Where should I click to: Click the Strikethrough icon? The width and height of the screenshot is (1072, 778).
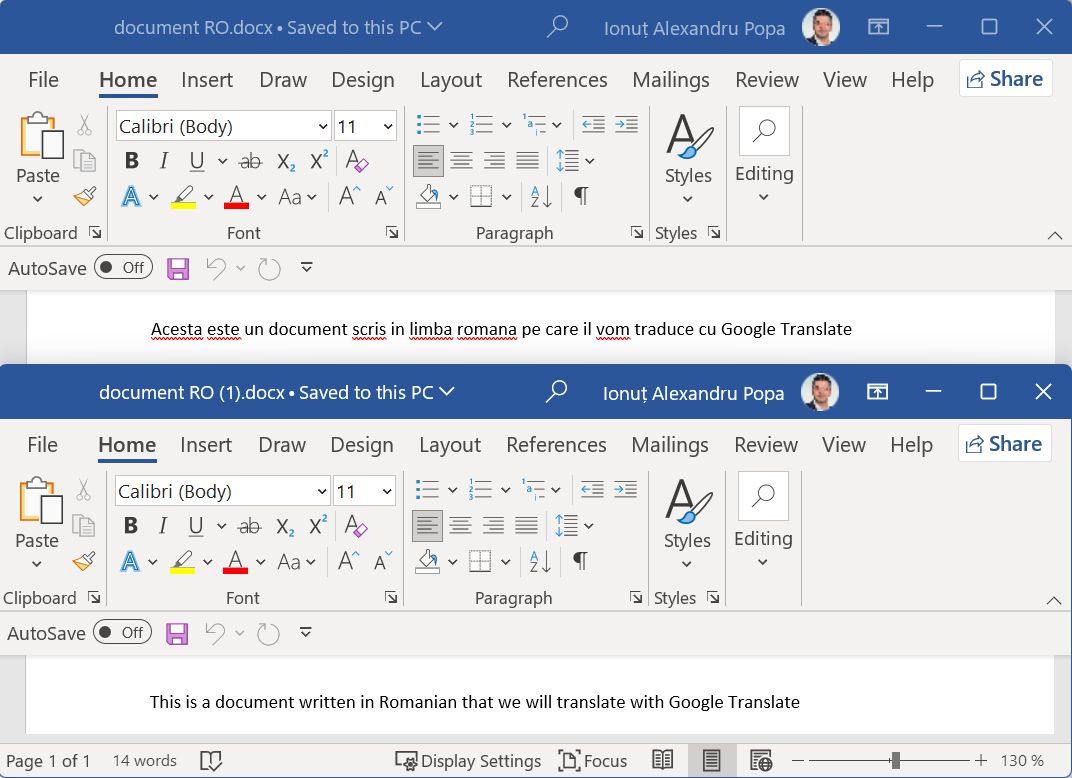click(251, 160)
